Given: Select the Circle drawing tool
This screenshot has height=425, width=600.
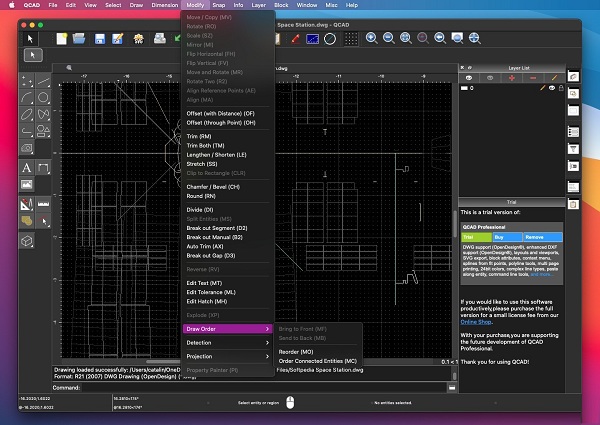Looking at the screenshot, I should 43,98.
